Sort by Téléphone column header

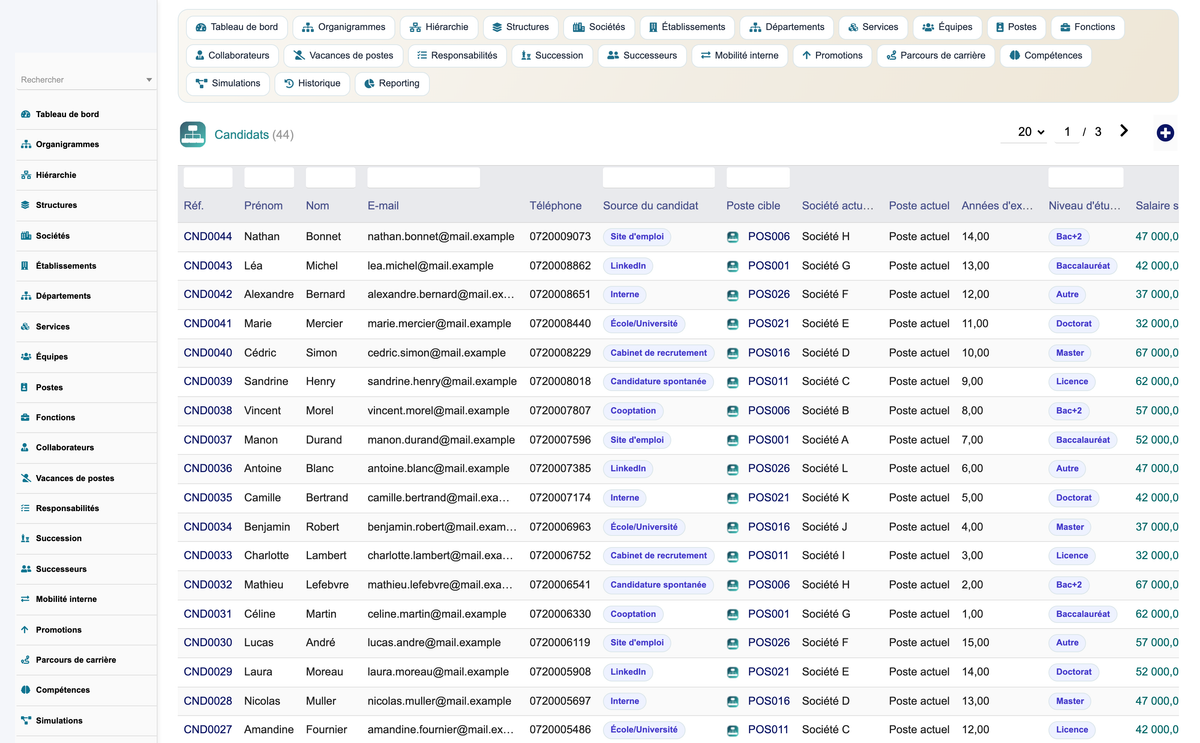555,206
